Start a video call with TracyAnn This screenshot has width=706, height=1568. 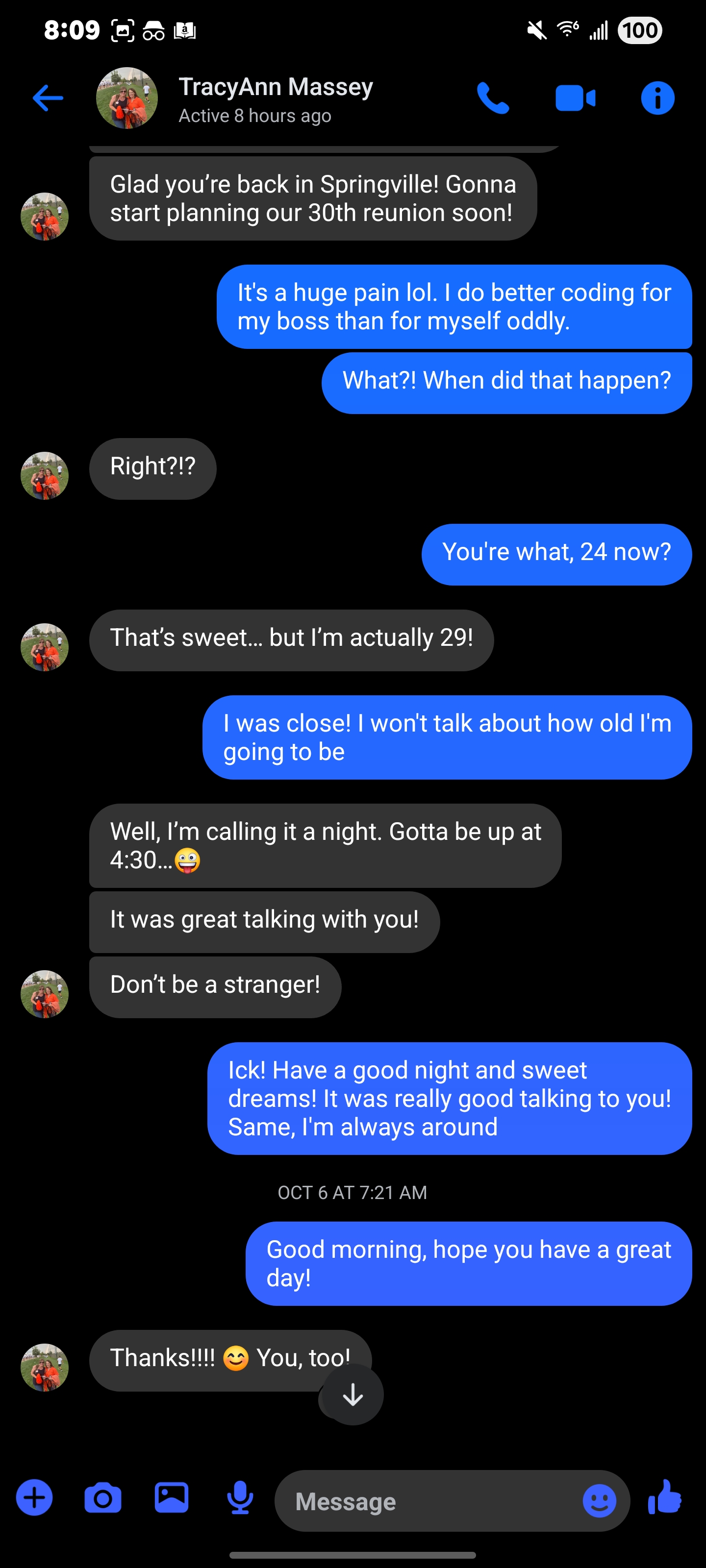[x=575, y=98]
